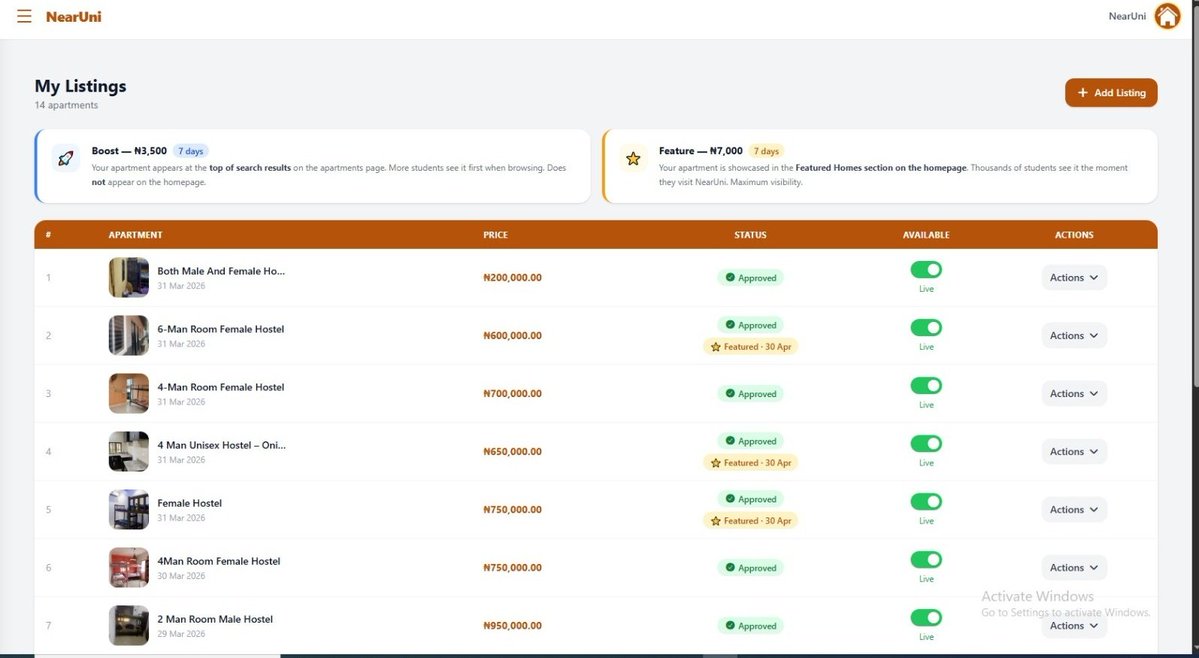
Task: Click the price ₦200,000.00
Action: [512, 277]
